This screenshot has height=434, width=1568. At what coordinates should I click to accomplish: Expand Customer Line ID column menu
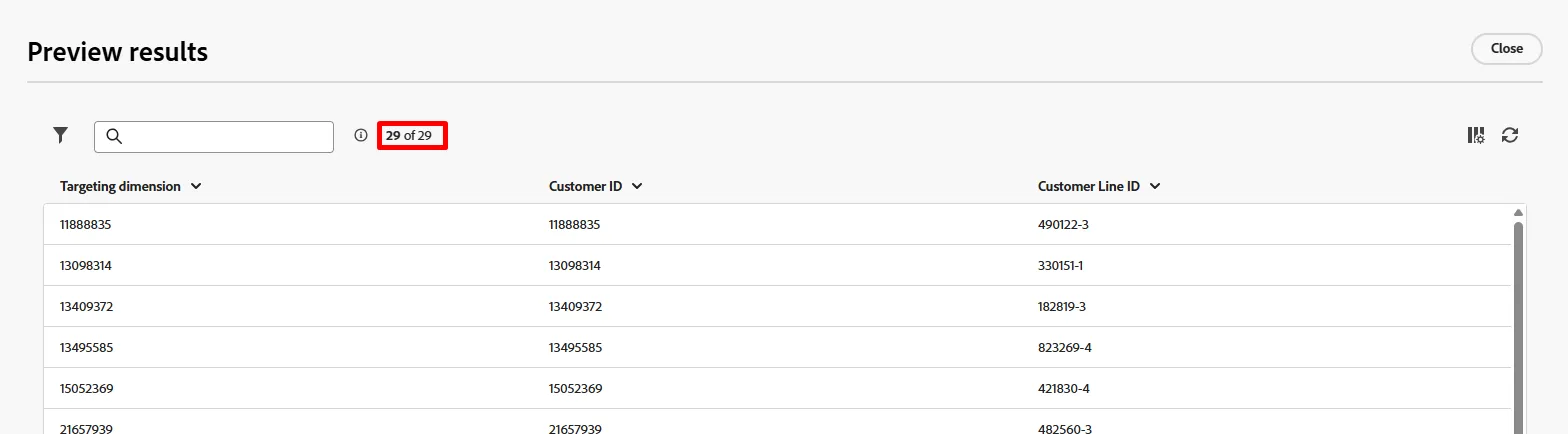point(1155,186)
